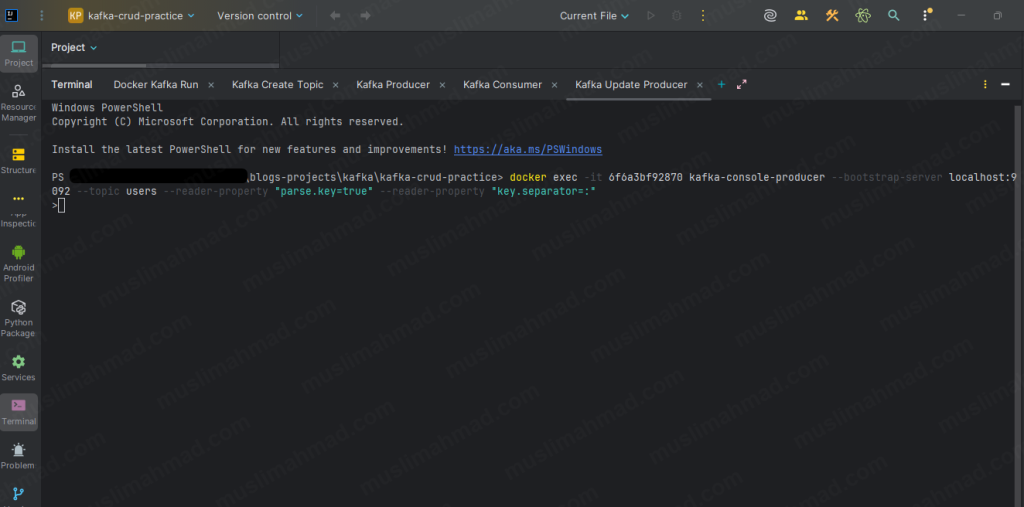Open the Android Profiler tool window
1024x507 pixels.
coord(19,263)
